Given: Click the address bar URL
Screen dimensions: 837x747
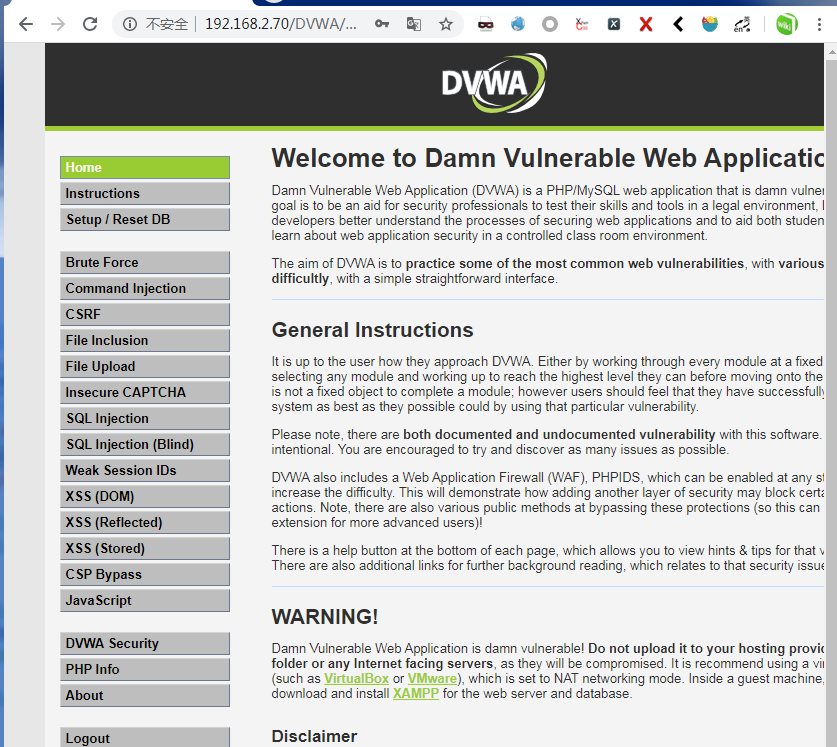Looking at the screenshot, I should coord(281,24).
